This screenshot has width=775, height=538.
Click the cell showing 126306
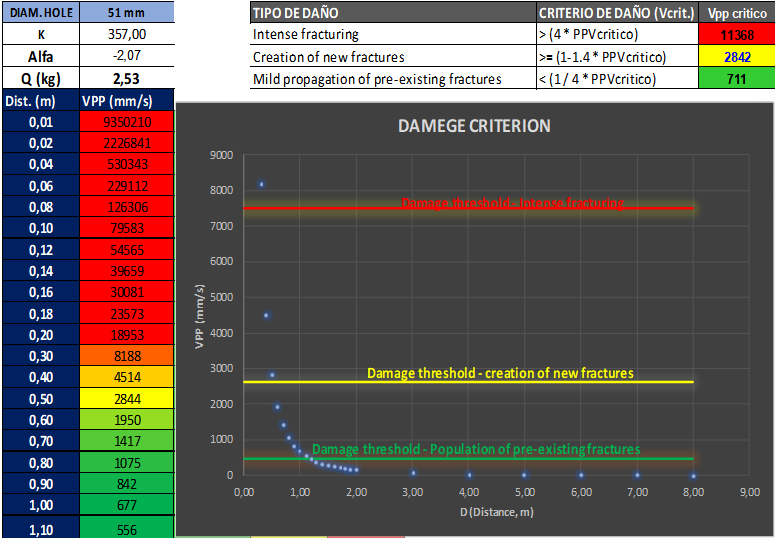(x=127, y=207)
